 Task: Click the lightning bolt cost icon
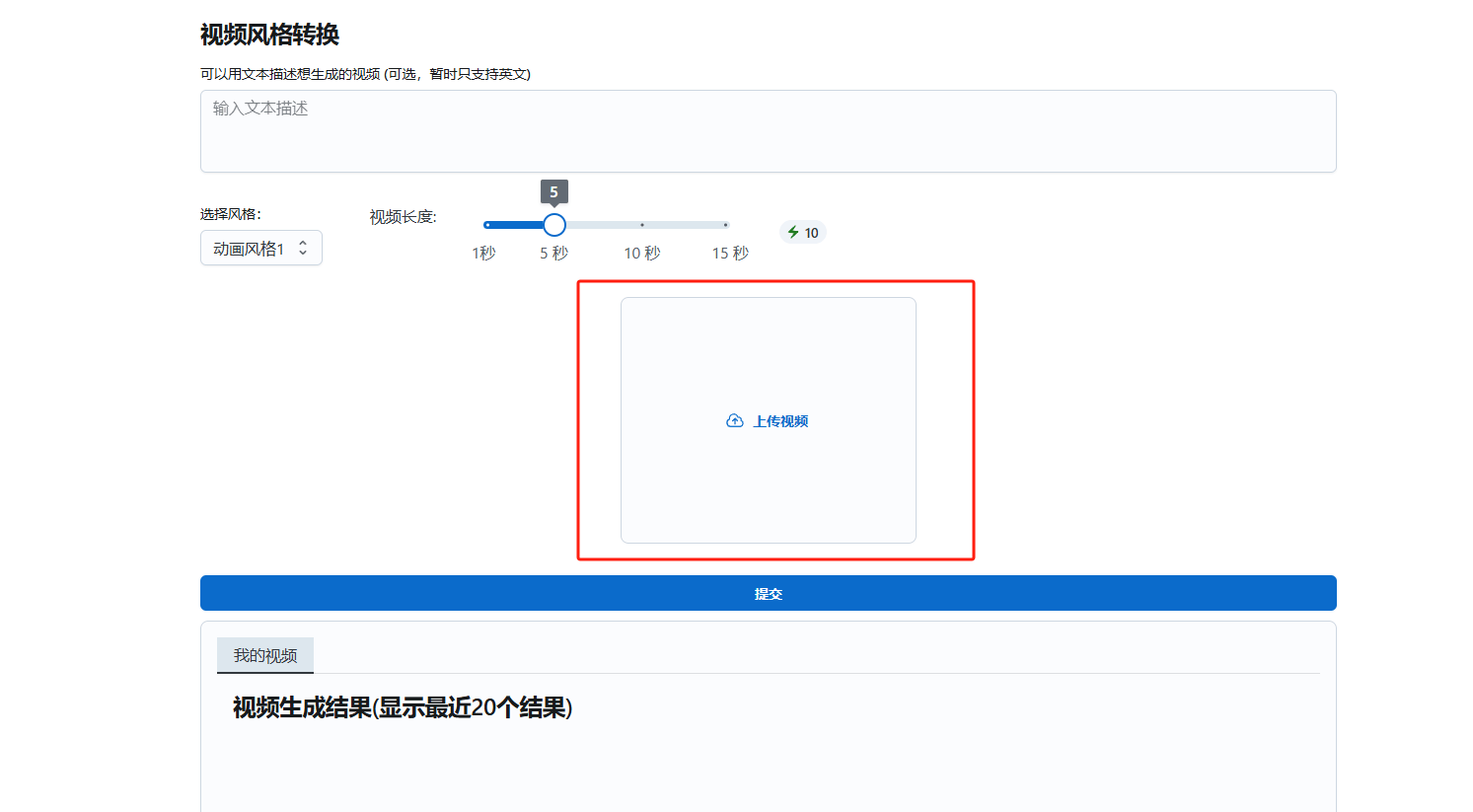tap(794, 231)
